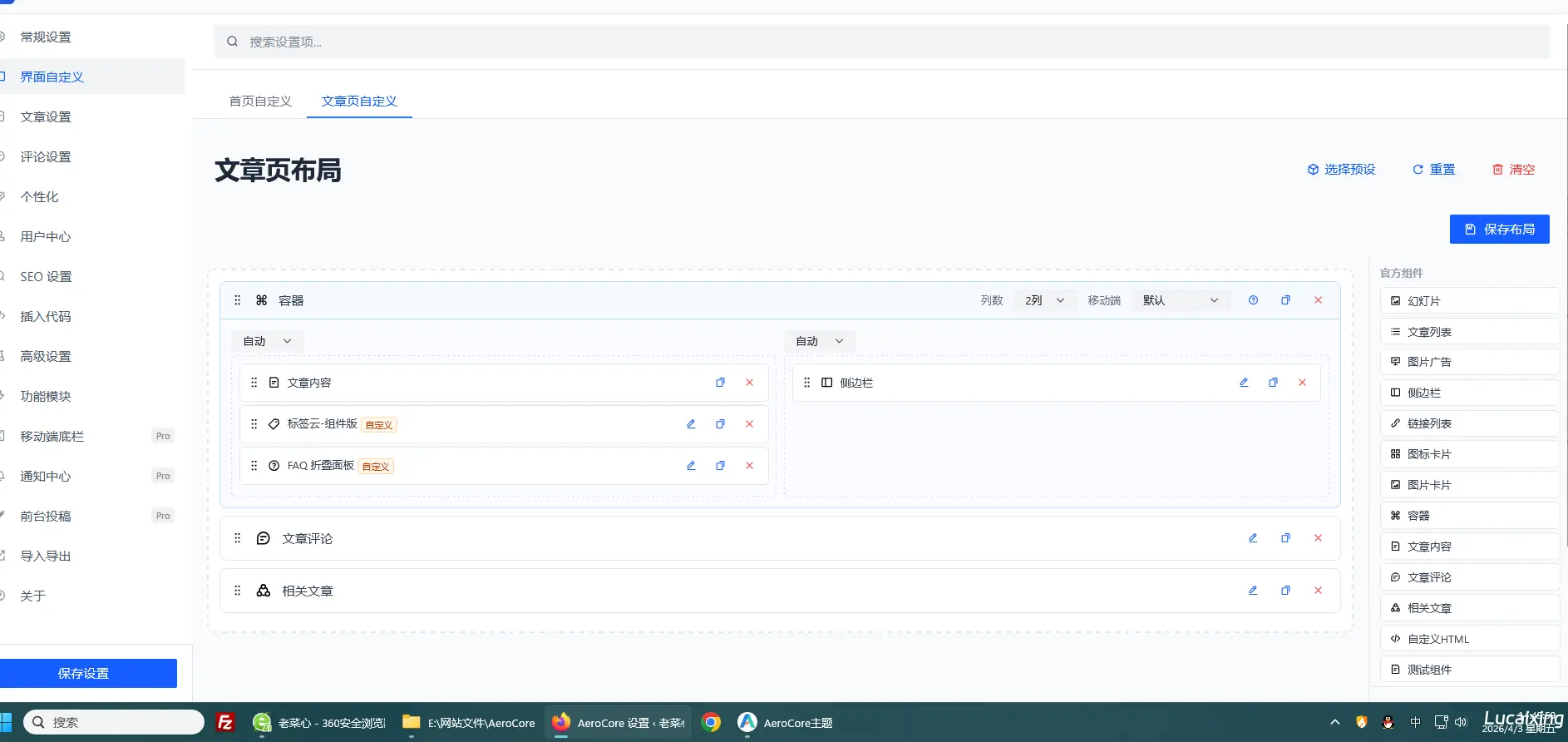Image resolution: width=1568 pixels, height=742 pixels.
Task: Click drag handle of 侧边栏 component
Action: [x=806, y=383]
